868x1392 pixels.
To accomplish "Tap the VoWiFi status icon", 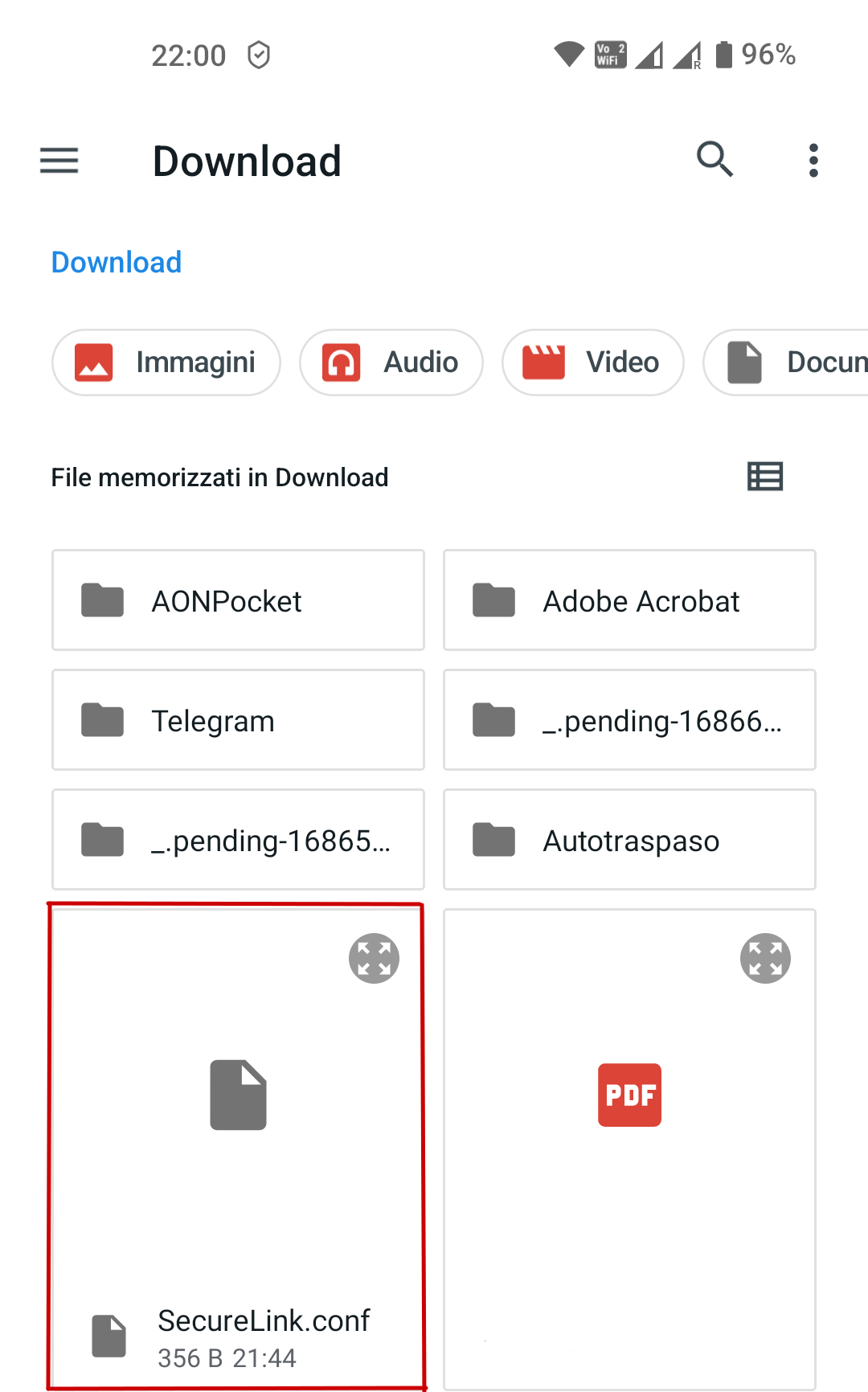I will (610, 55).
